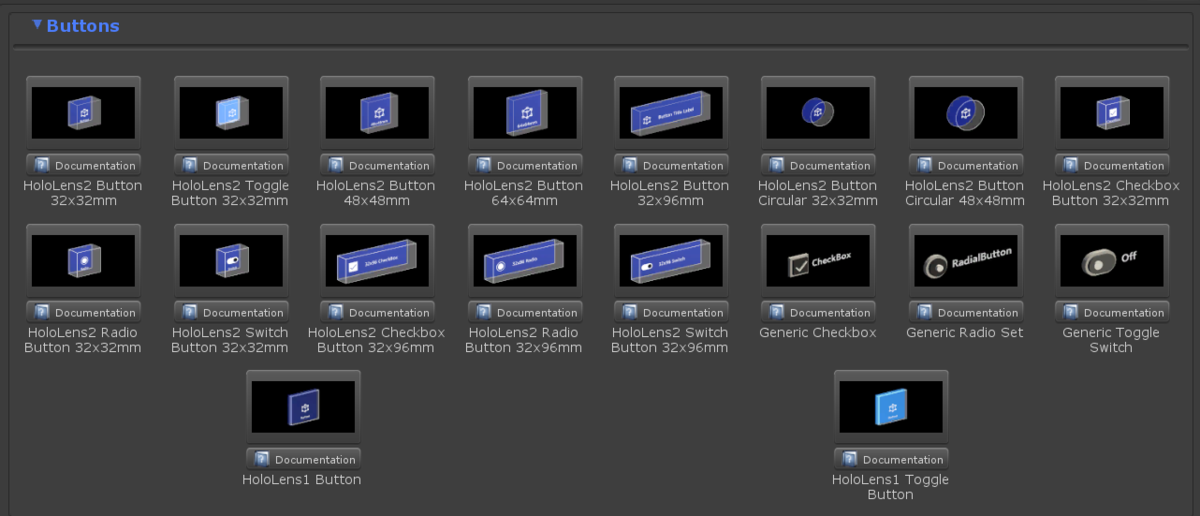This screenshot has width=1200, height=516.
Task: Select the Generic Checkbox preview image
Action: pyautogui.click(x=818, y=260)
